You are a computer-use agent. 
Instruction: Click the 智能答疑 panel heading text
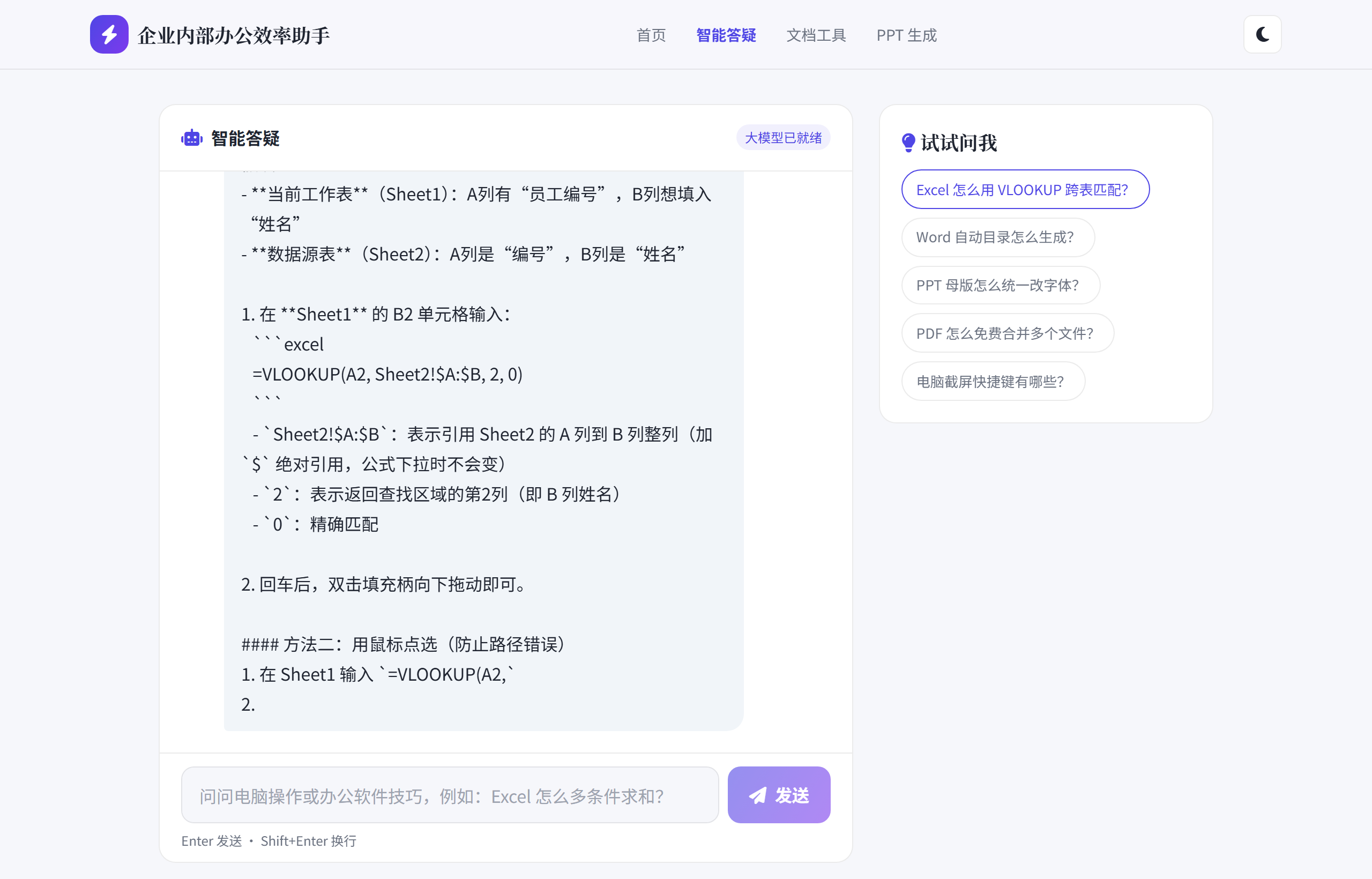pyautogui.click(x=245, y=138)
